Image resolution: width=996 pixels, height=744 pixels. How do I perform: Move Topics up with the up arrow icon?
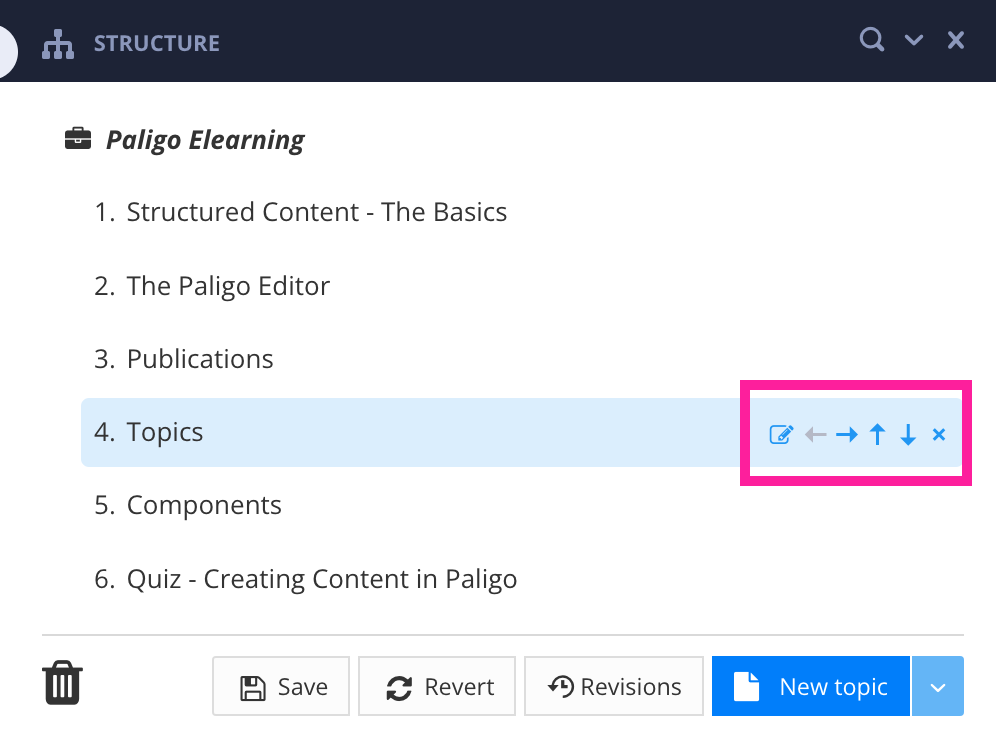[877, 433]
